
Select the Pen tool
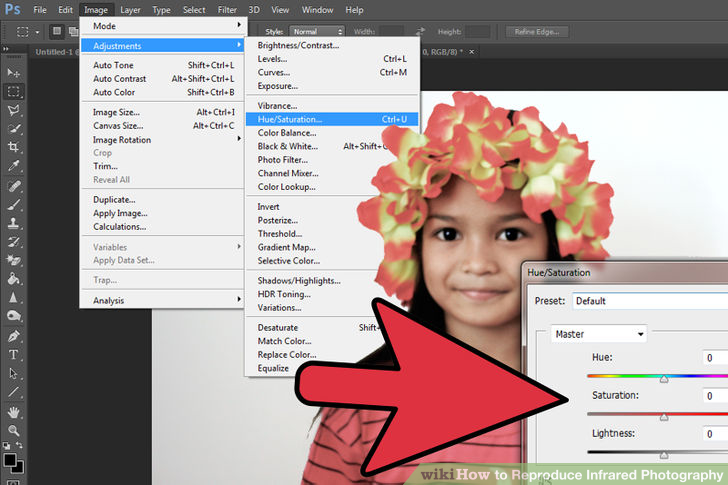(x=13, y=336)
